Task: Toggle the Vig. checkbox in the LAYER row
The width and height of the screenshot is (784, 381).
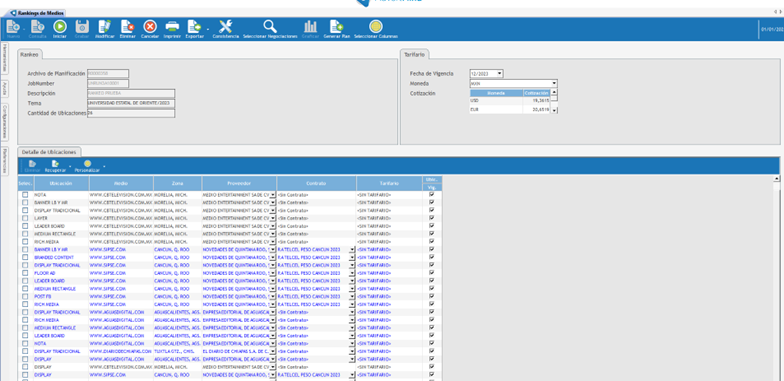Action: pyautogui.click(x=432, y=218)
